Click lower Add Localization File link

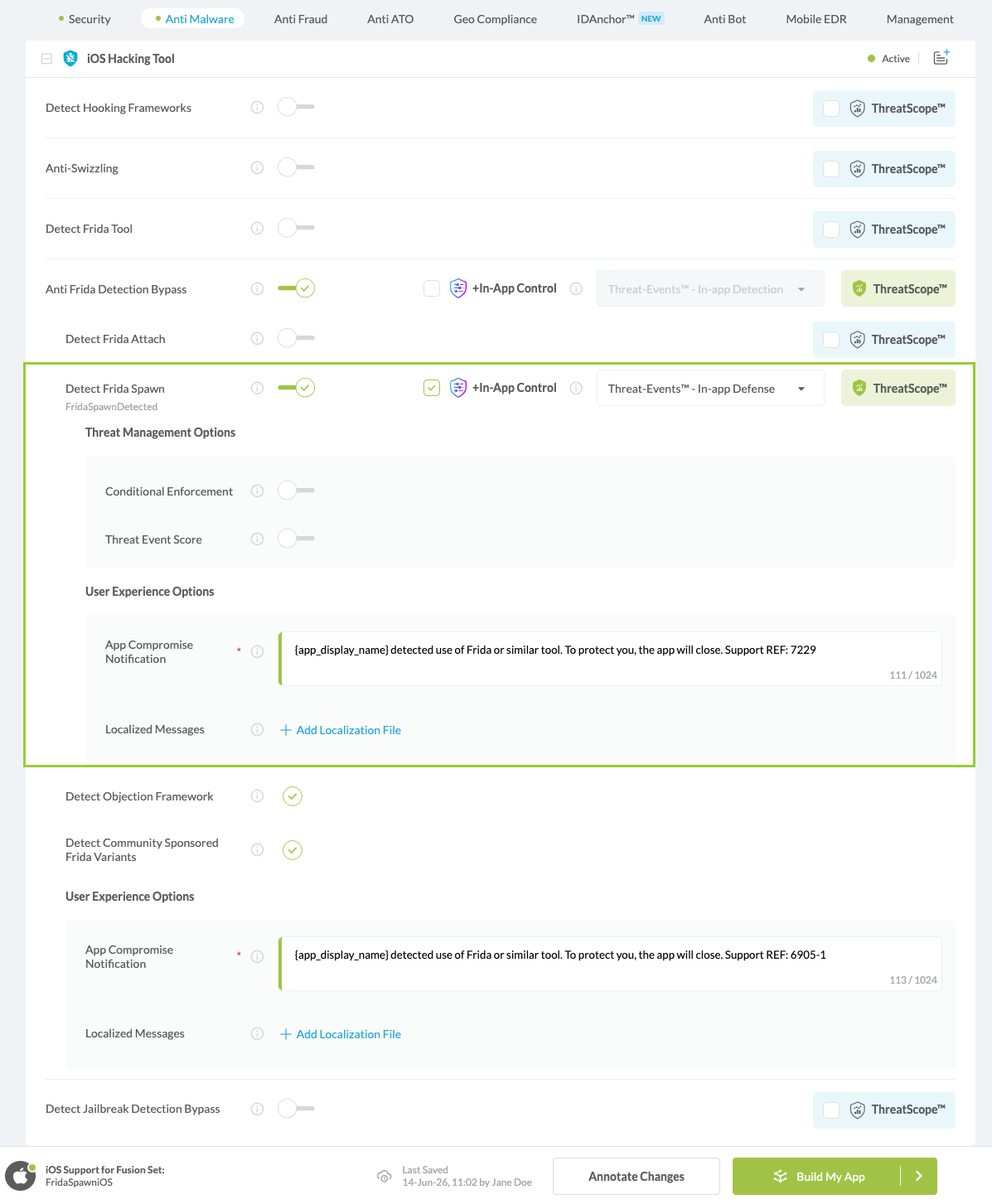click(x=341, y=1034)
